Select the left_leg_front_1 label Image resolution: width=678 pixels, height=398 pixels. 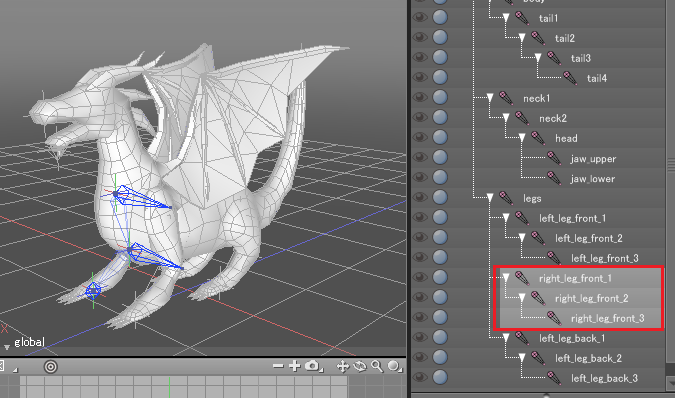tap(572, 218)
